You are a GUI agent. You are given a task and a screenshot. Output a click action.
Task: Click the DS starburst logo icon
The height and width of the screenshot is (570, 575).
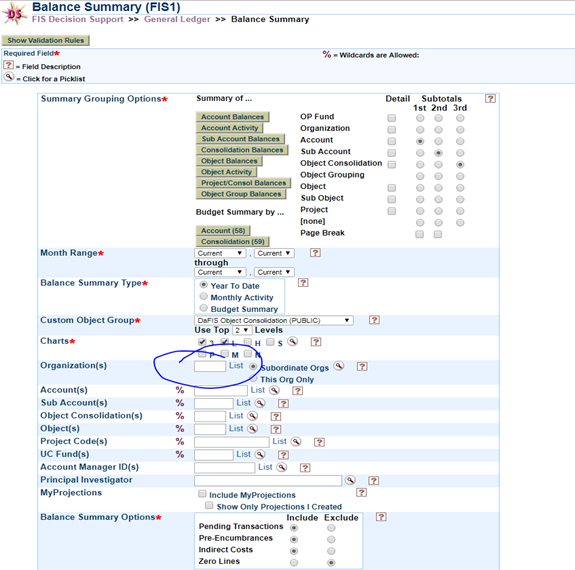click(14, 14)
